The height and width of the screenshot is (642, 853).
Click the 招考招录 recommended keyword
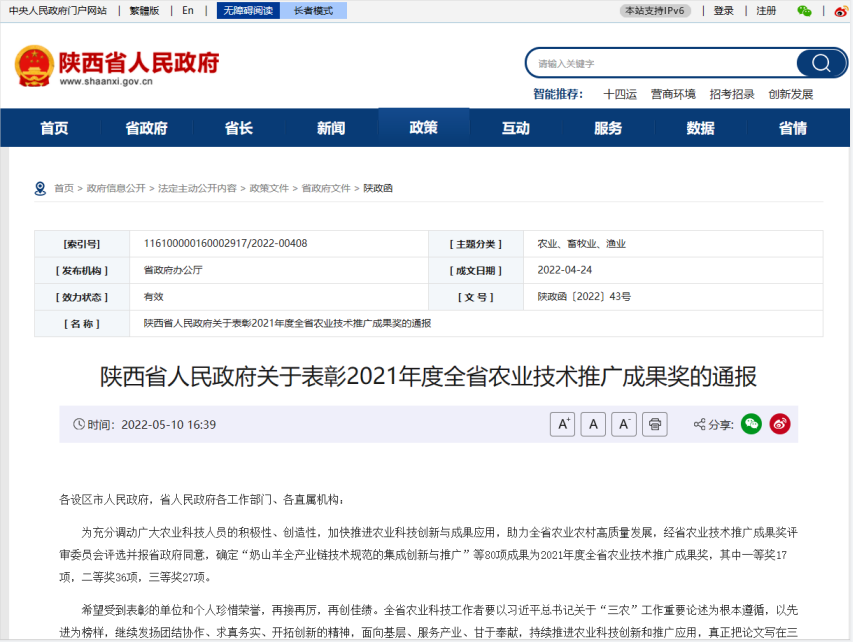click(x=732, y=95)
